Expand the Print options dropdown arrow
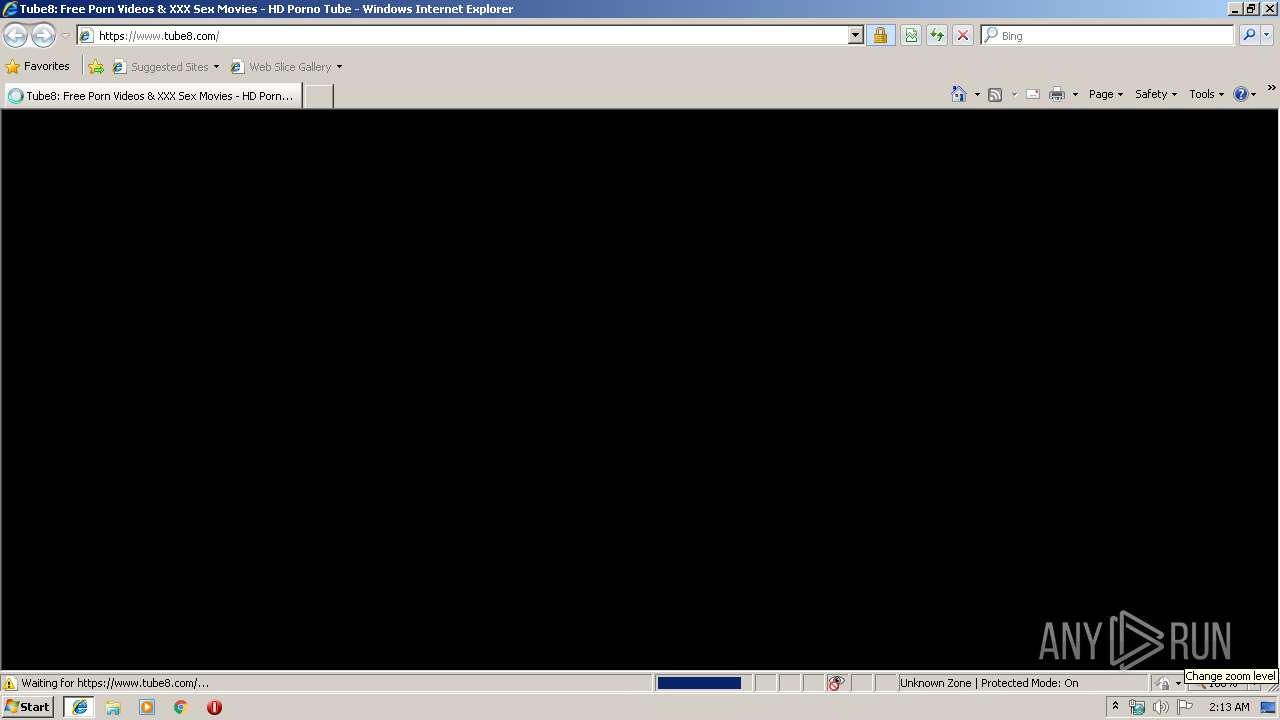The width and height of the screenshot is (1280, 720). tap(1075, 94)
